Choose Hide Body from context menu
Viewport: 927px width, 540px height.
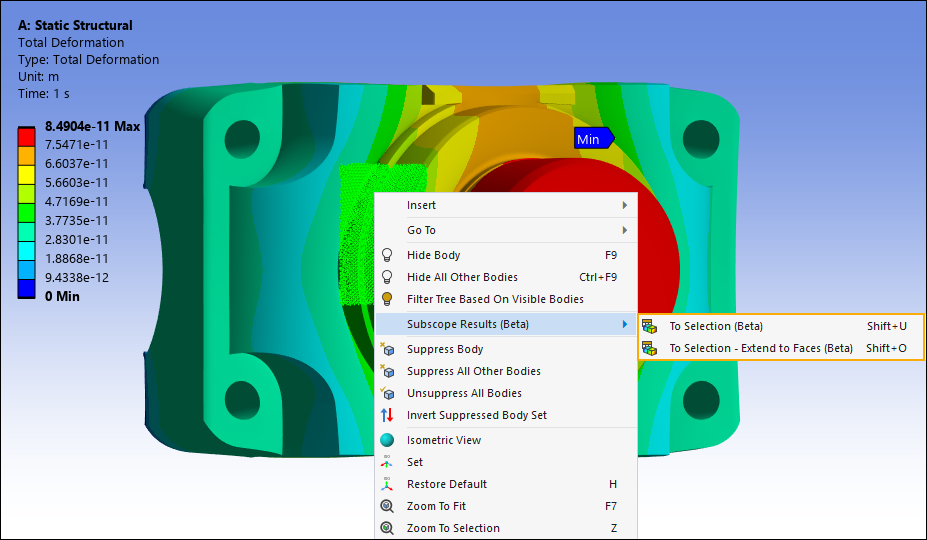506,255
